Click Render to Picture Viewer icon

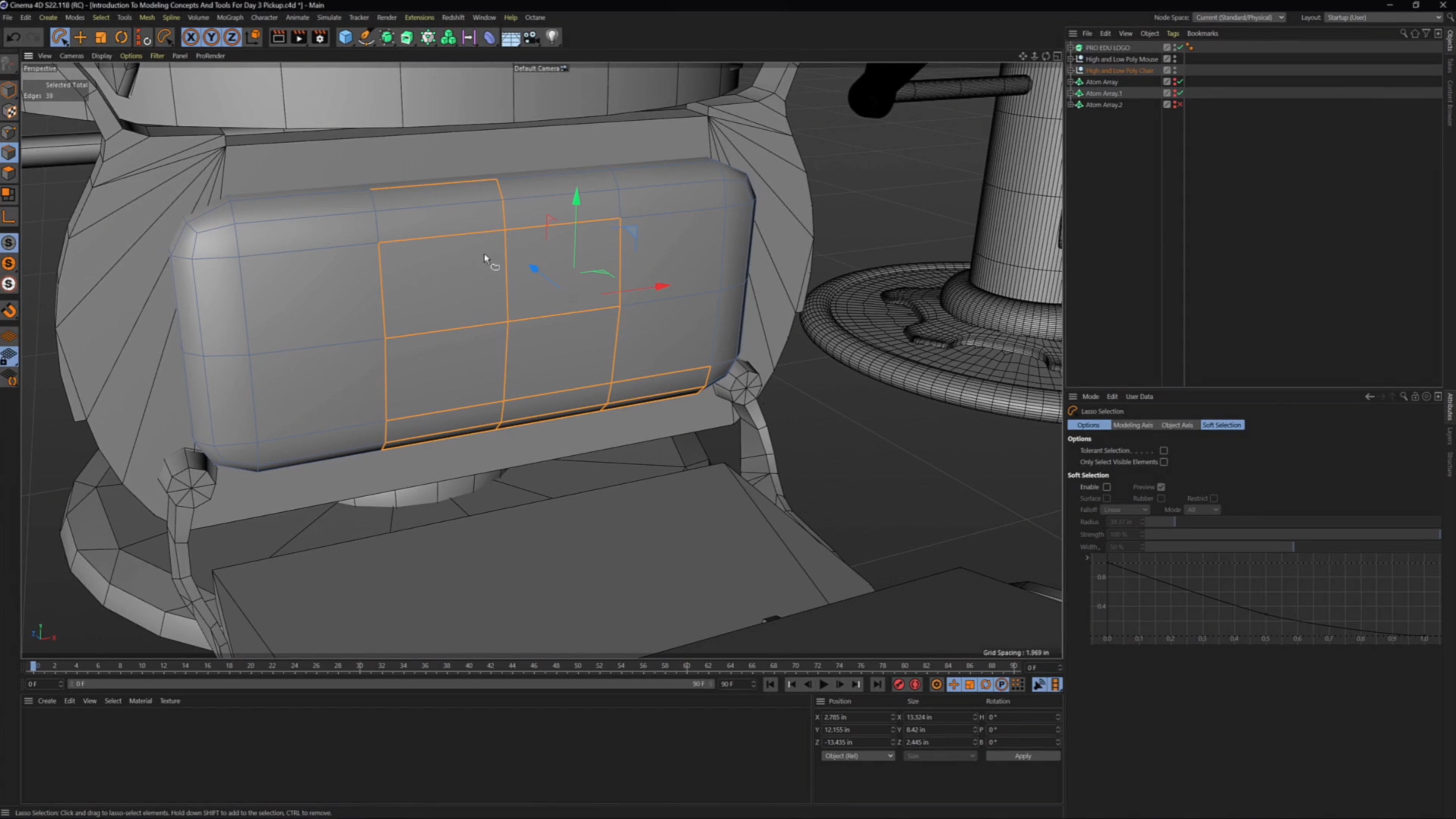[x=299, y=37]
